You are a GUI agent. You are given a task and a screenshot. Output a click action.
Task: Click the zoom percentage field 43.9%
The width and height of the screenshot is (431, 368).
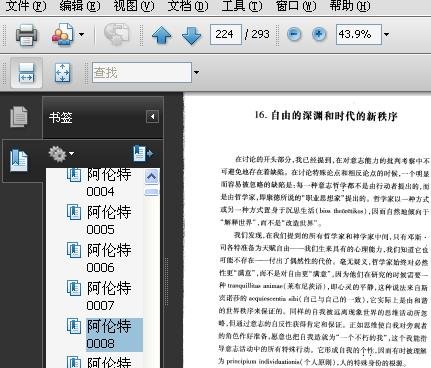359,34
